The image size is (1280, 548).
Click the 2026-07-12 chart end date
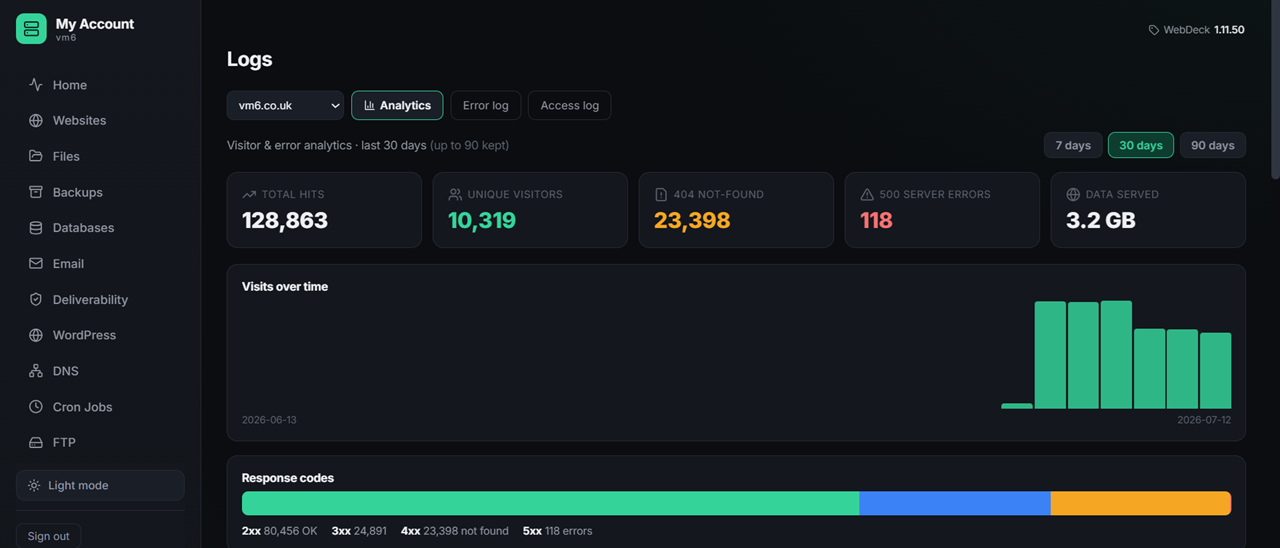[1204, 420]
